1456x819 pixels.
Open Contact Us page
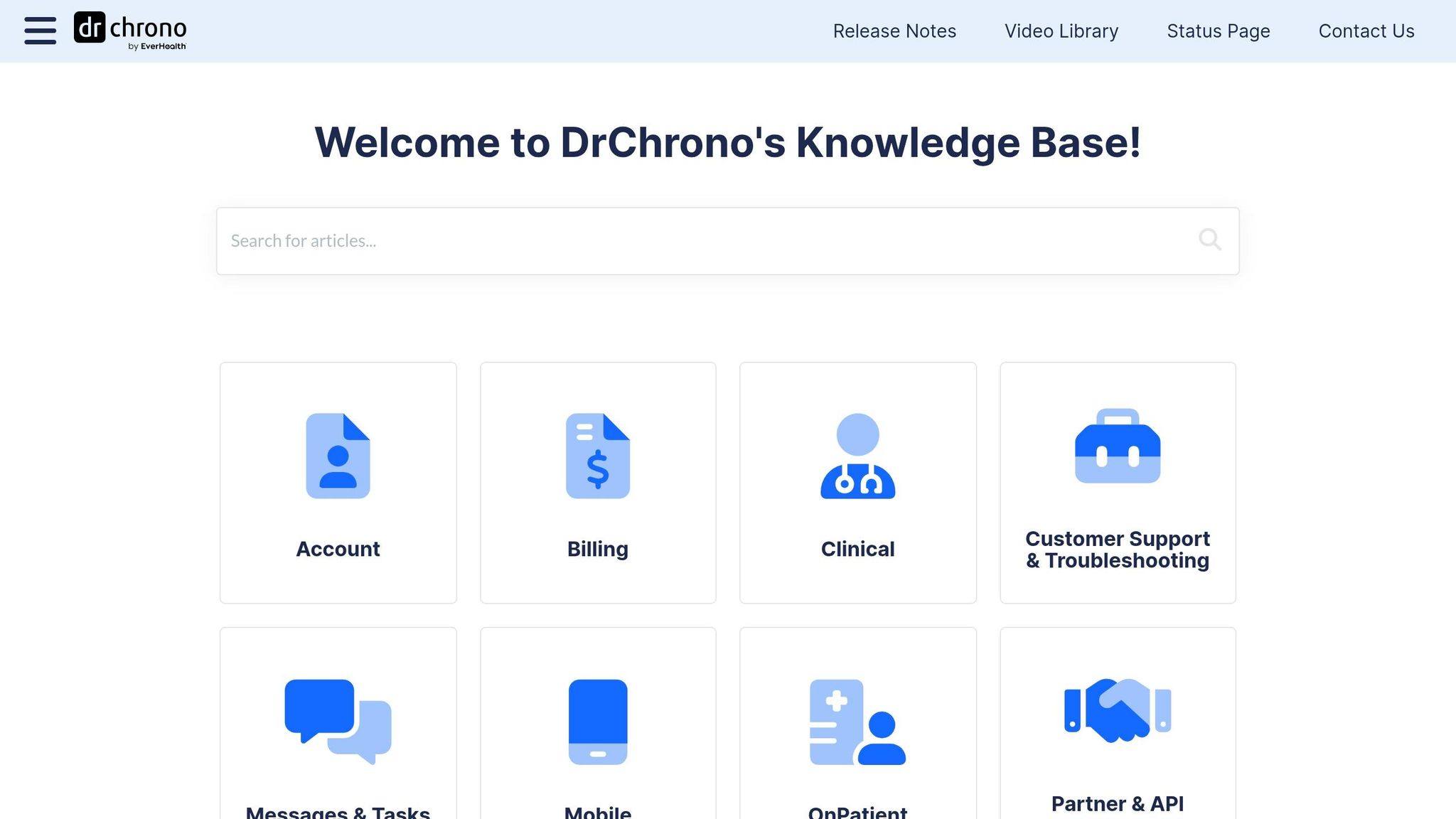coord(1366,31)
